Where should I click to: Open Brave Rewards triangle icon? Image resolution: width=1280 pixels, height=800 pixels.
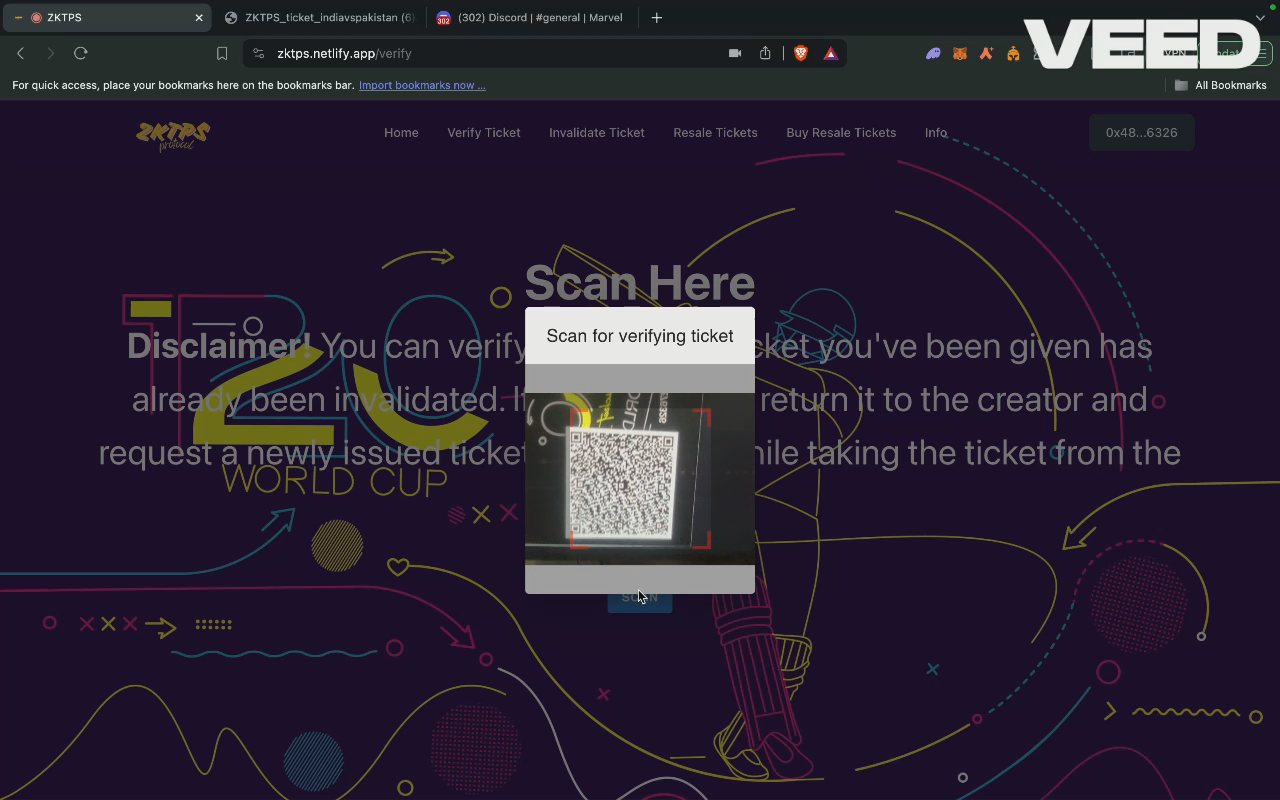pyautogui.click(x=831, y=53)
